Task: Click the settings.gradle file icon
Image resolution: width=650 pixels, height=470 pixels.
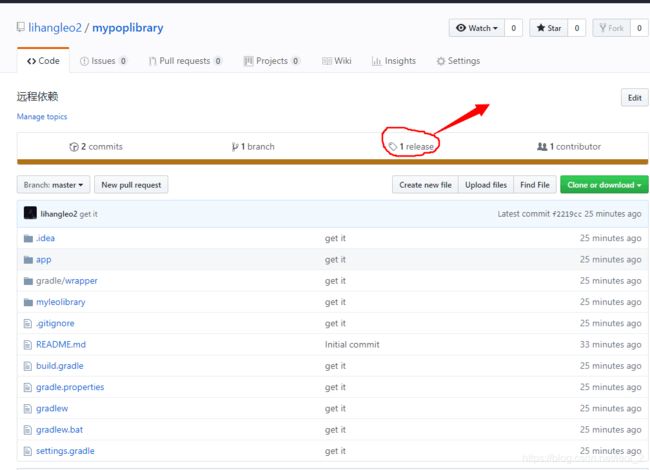Action: coord(28,451)
